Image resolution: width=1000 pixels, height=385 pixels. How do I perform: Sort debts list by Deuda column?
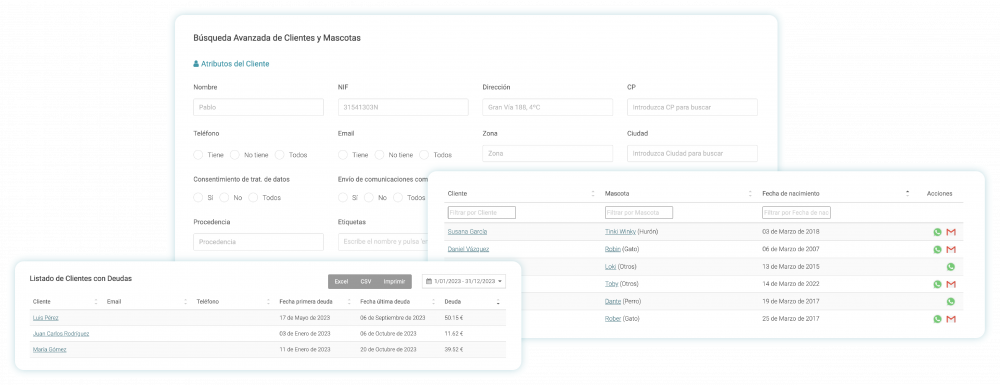click(x=498, y=301)
